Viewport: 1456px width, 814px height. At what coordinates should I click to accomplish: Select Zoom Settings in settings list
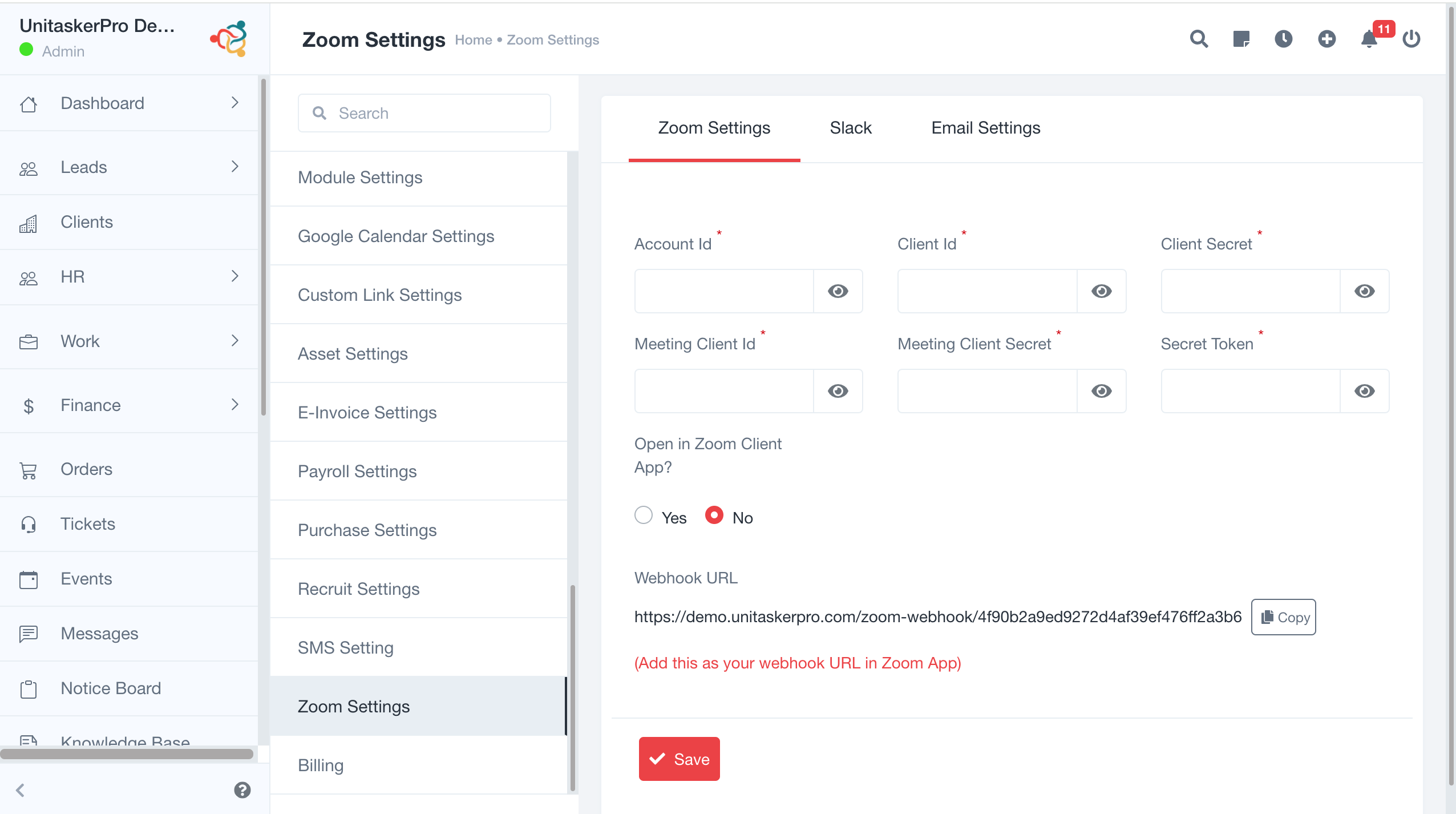pos(419,707)
